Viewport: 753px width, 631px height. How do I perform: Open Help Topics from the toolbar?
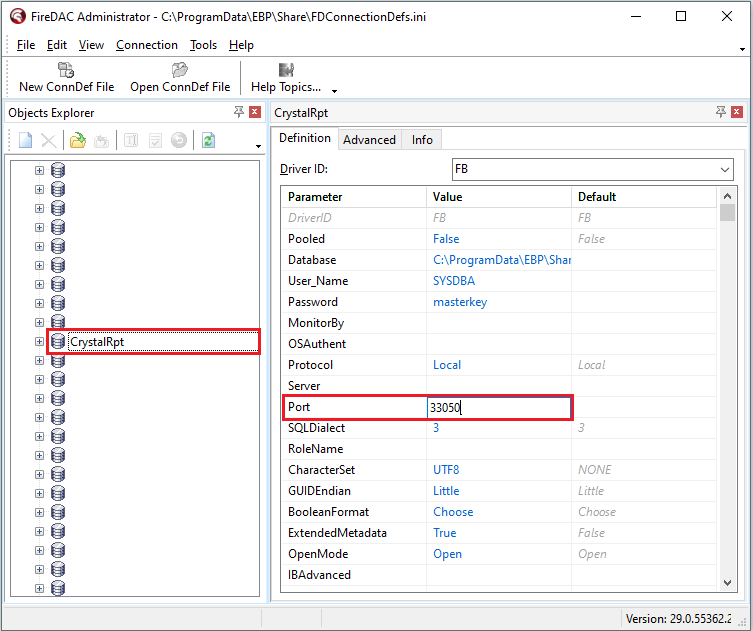(286, 77)
